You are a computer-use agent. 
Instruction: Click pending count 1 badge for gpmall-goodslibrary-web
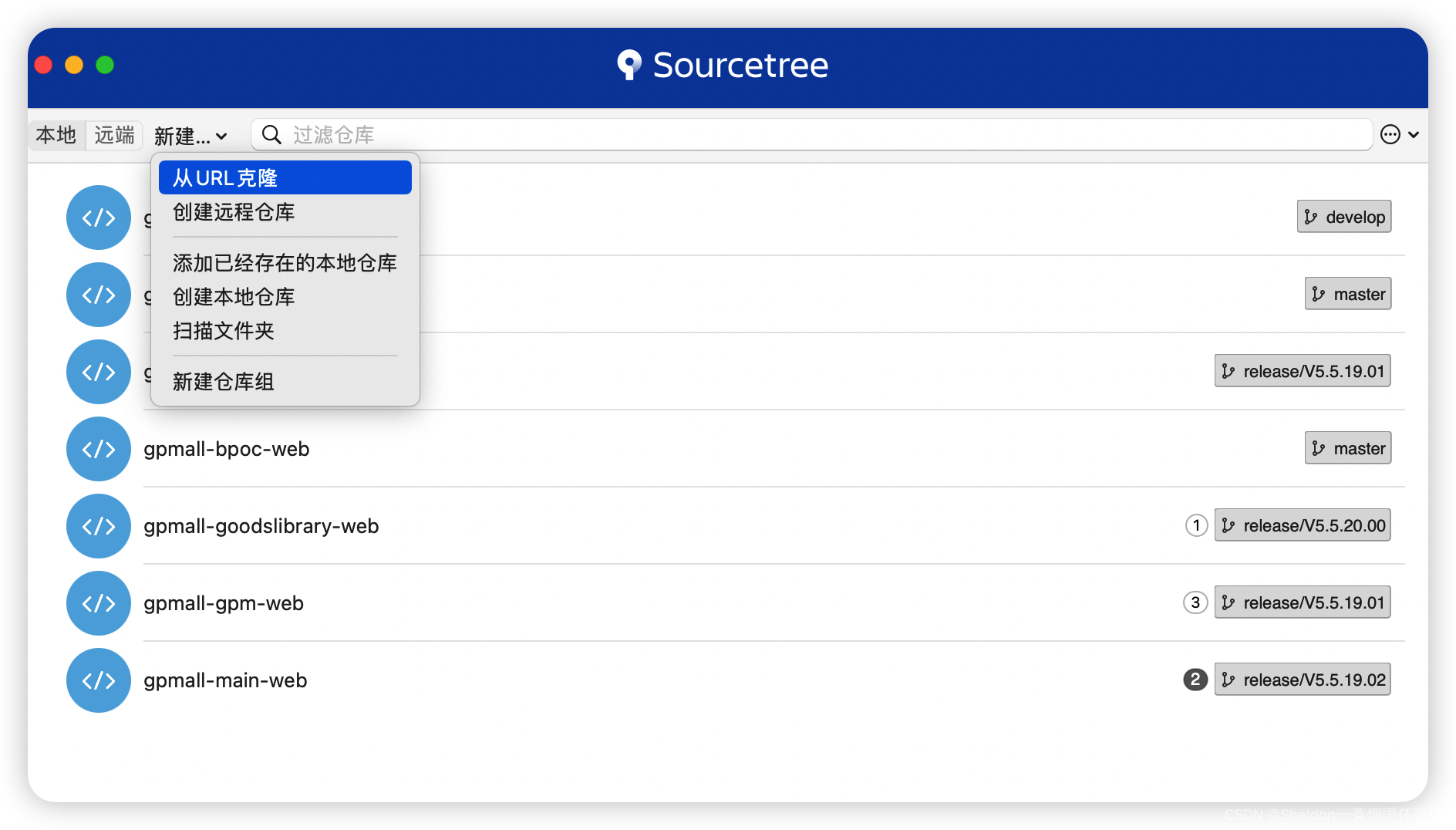point(1196,525)
